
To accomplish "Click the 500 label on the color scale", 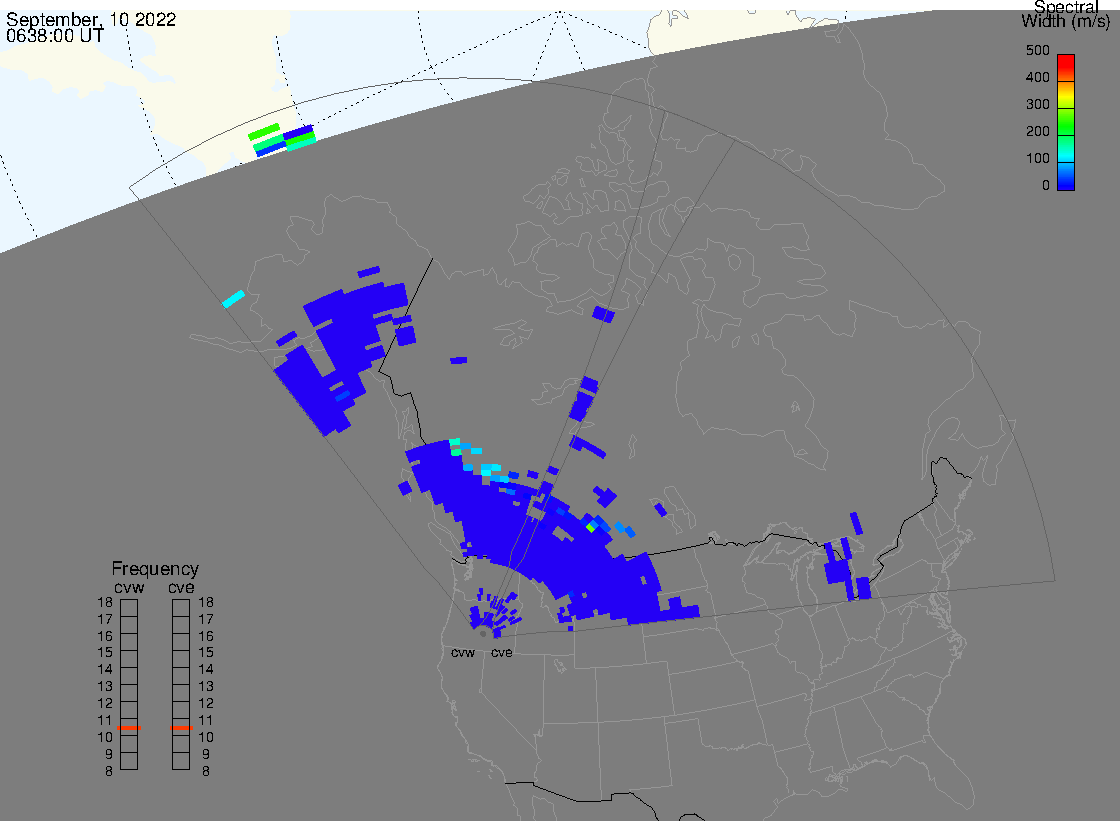I will 1037,50.
